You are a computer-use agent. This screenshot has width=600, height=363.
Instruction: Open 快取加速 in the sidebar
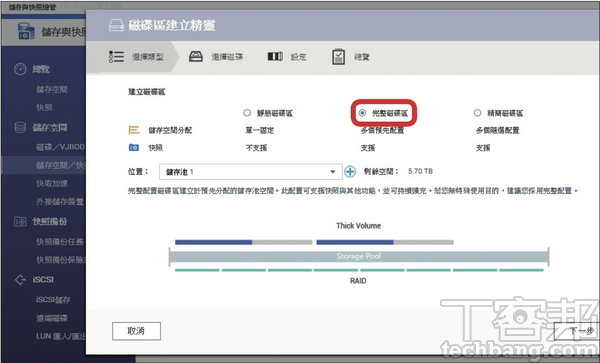pos(52,184)
